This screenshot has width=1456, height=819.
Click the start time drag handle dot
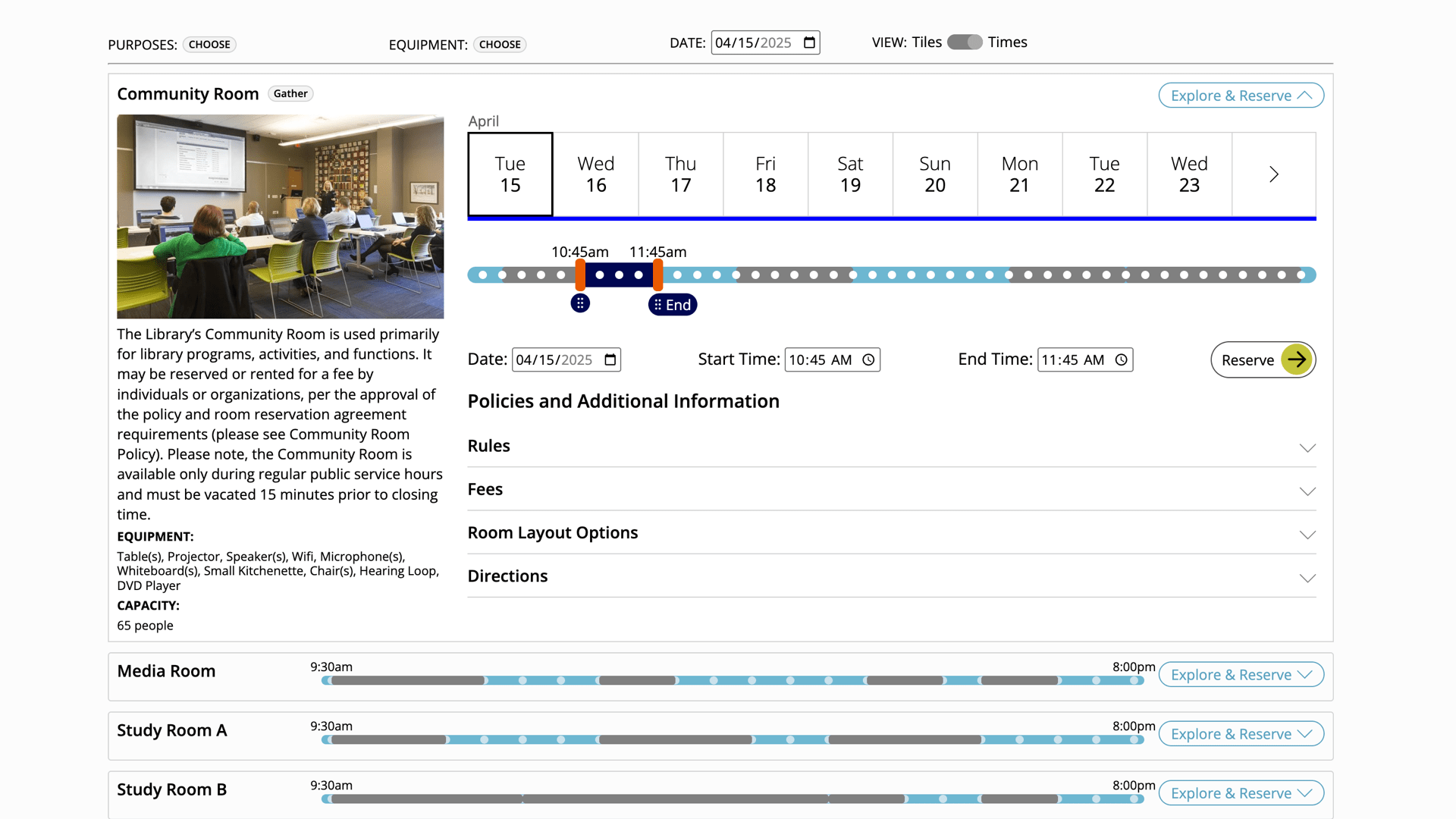tap(580, 303)
